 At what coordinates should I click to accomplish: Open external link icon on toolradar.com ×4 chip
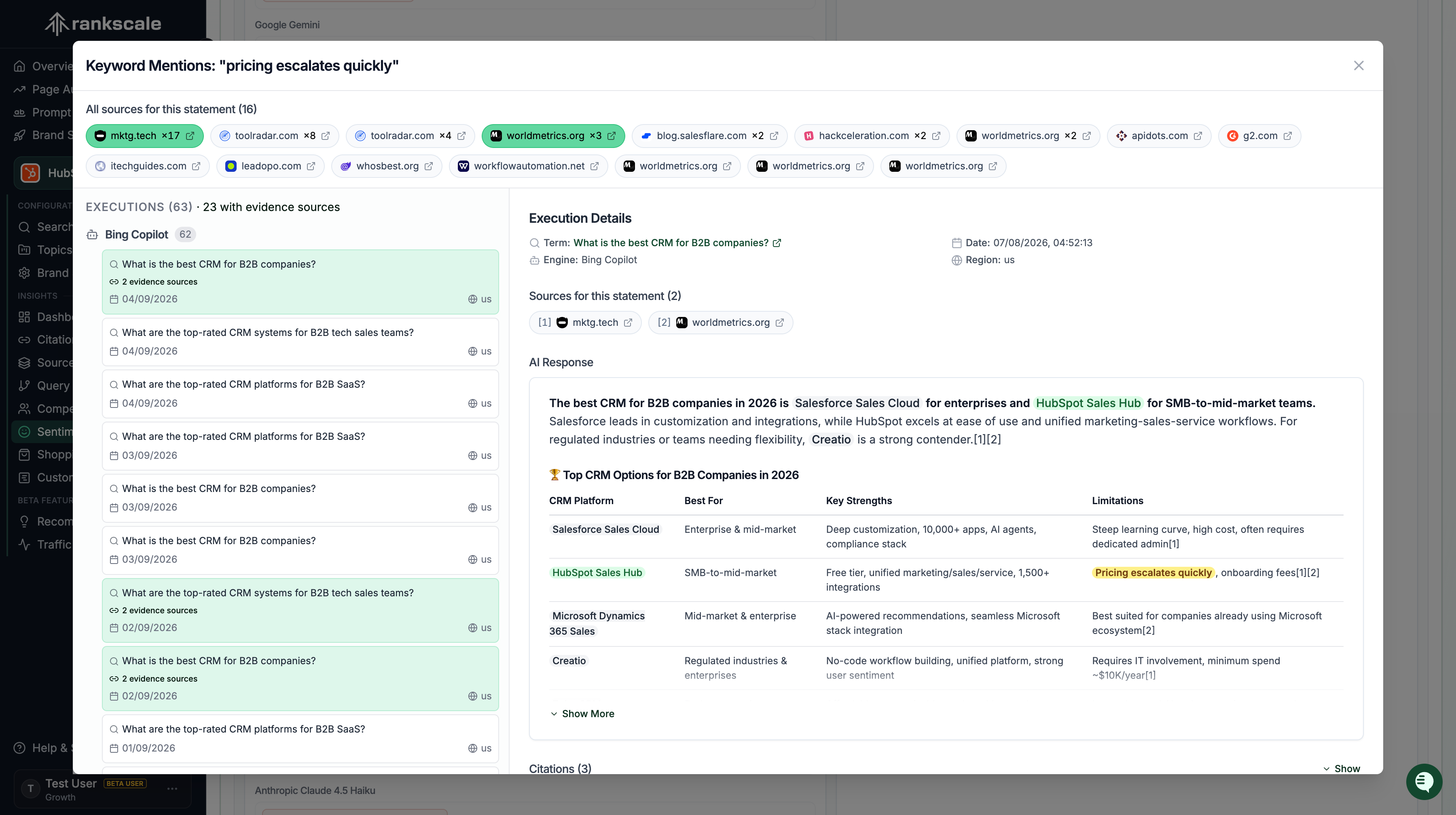[x=461, y=136]
